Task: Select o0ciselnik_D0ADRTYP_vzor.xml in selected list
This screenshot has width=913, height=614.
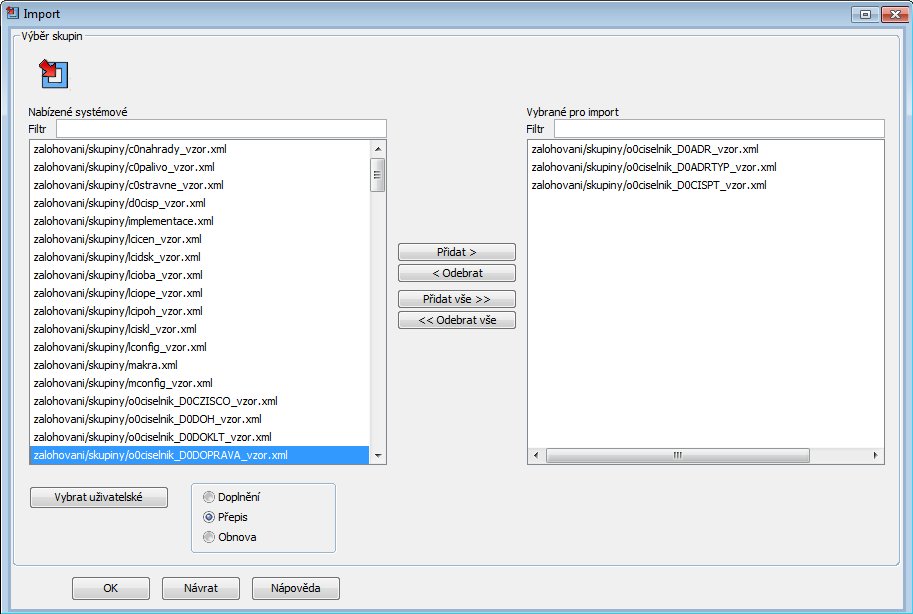Action: point(653,167)
